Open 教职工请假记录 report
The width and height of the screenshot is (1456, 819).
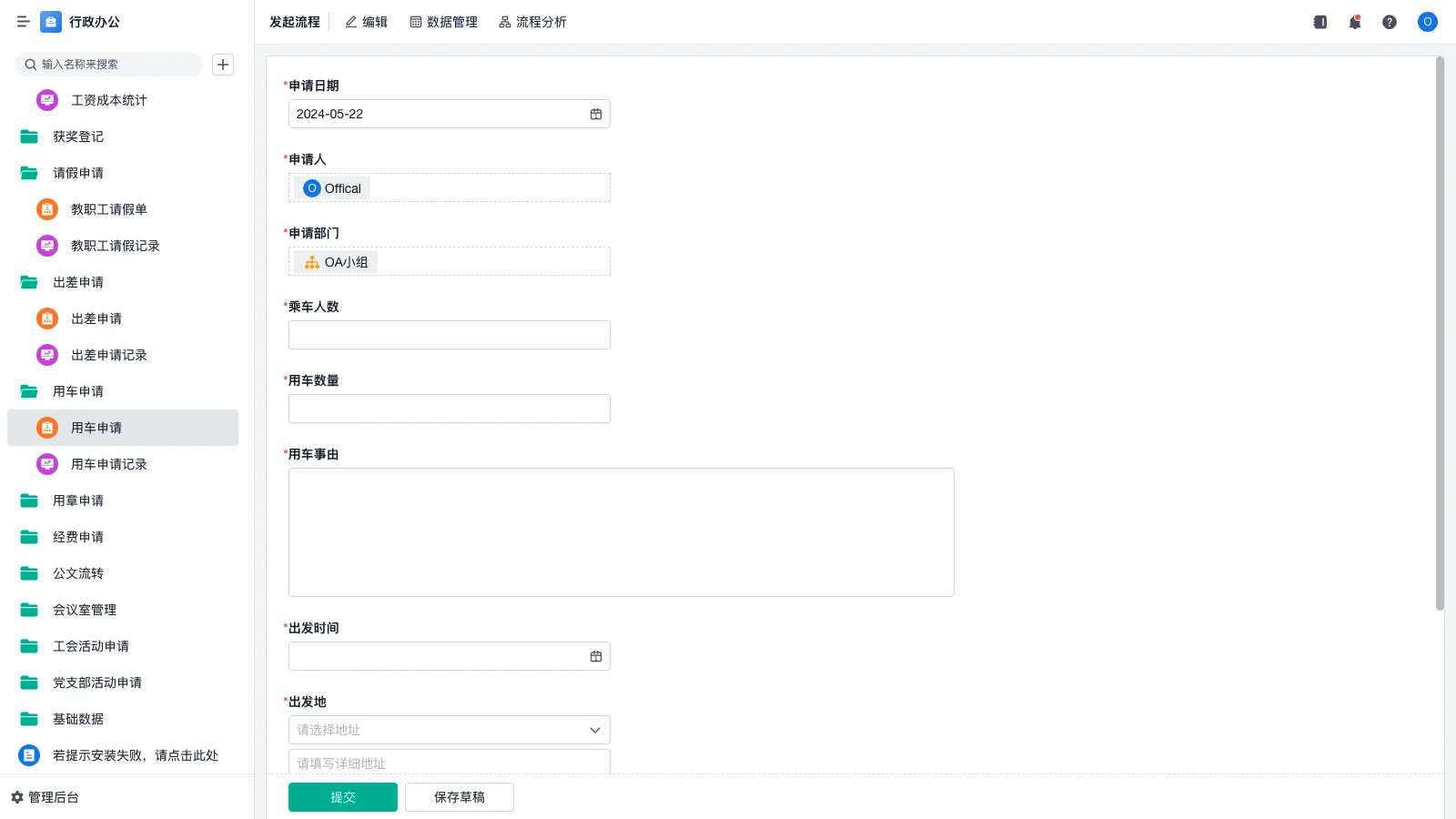[123, 246]
